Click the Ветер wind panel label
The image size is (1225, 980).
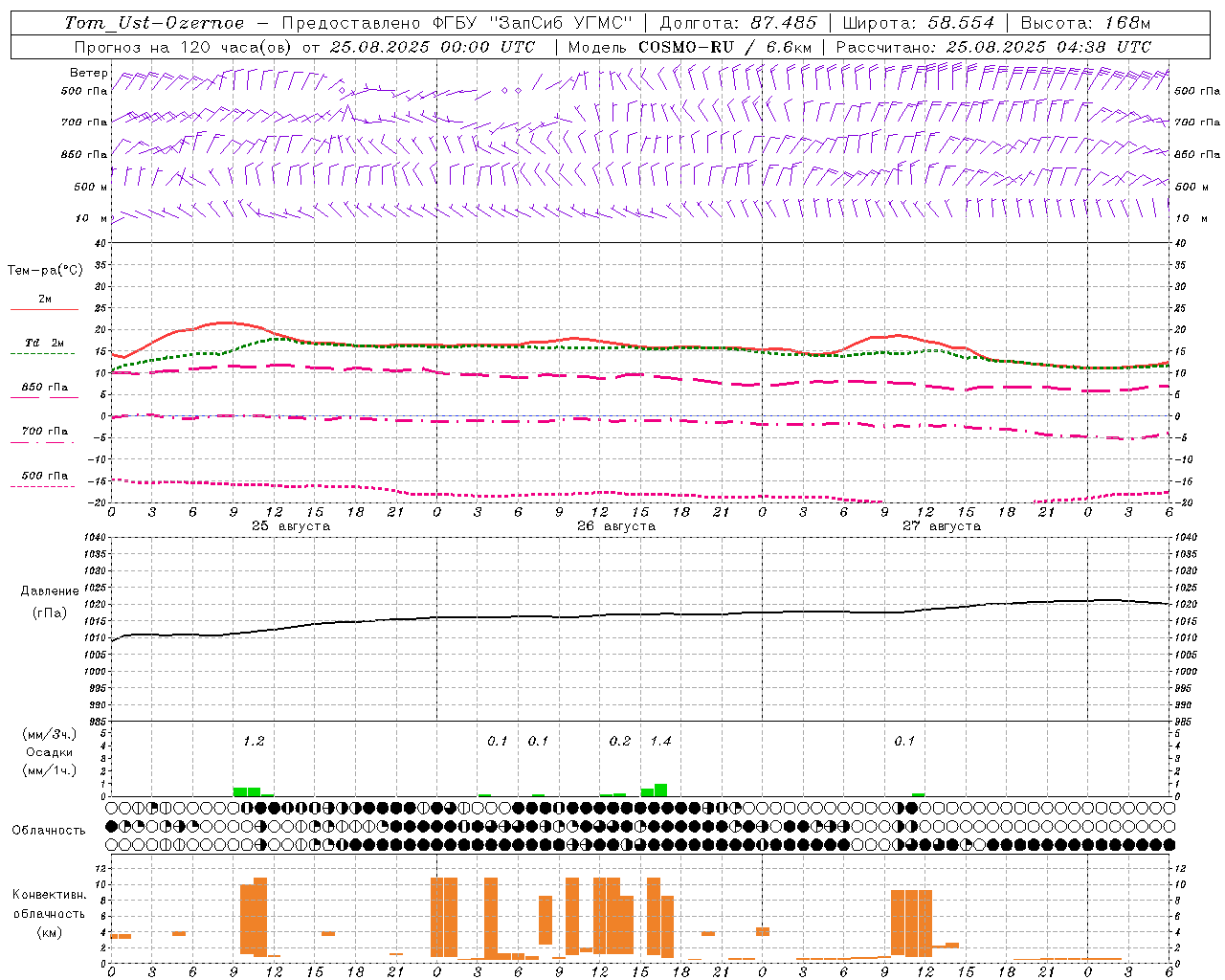pos(88,73)
